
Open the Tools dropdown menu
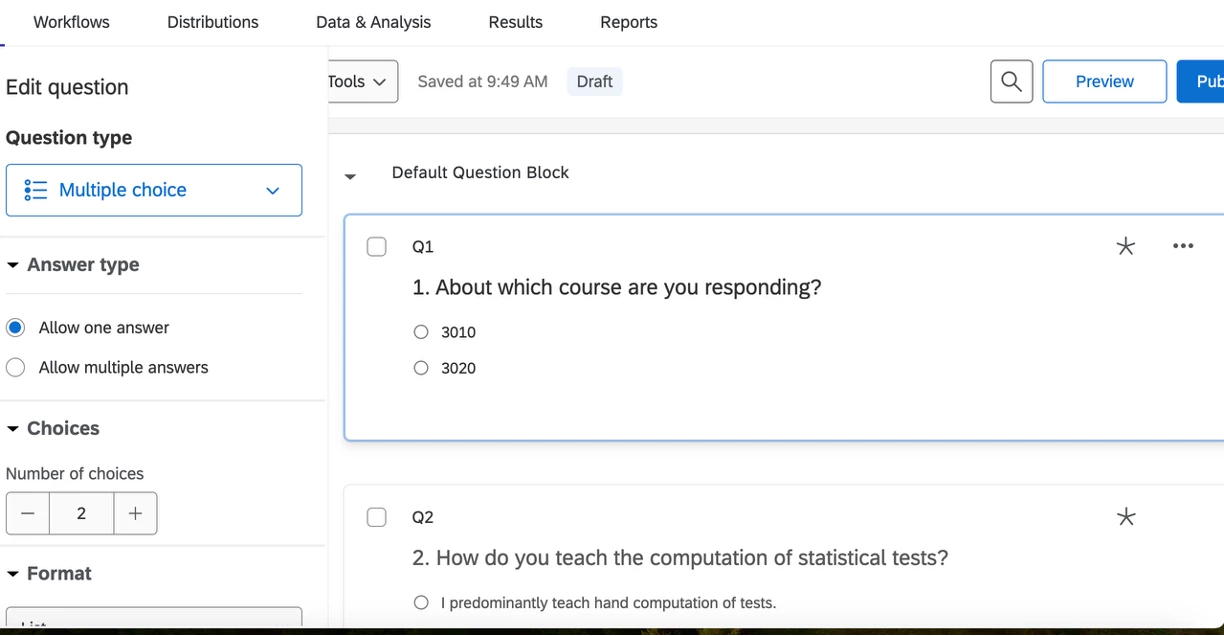(x=358, y=82)
